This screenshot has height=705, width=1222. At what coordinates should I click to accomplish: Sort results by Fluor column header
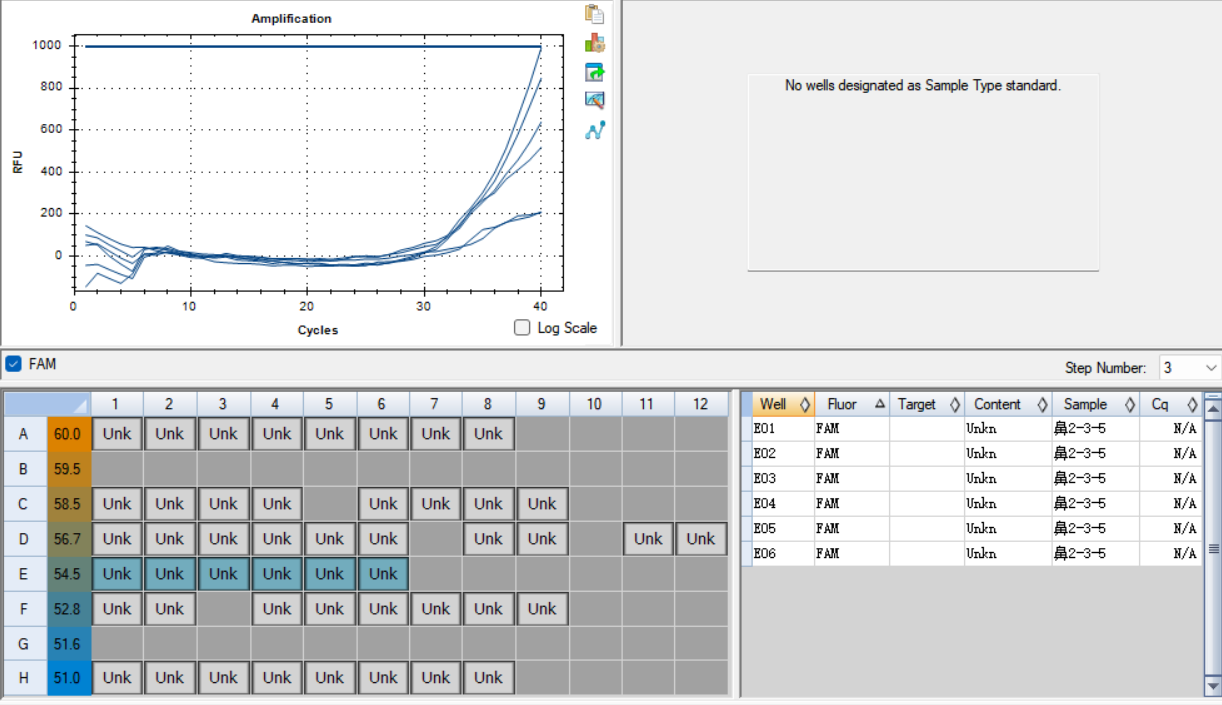tap(852, 404)
